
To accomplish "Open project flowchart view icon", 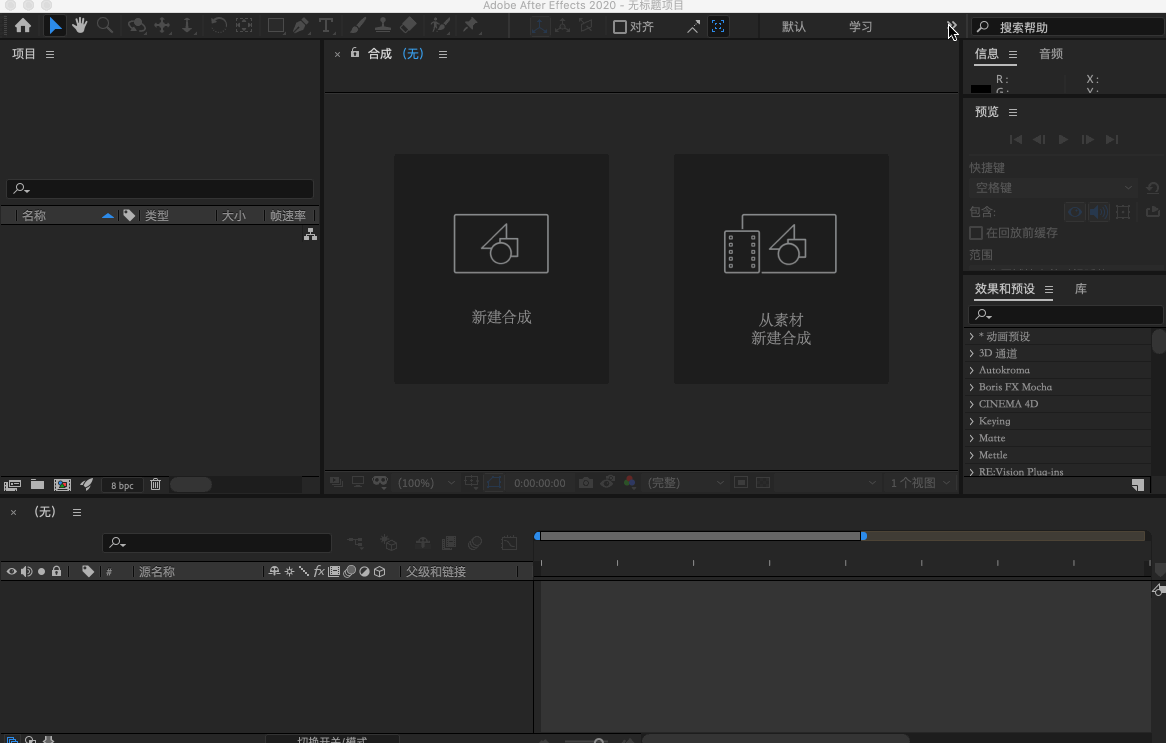I will pyautogui.click(x=310, y=234).
